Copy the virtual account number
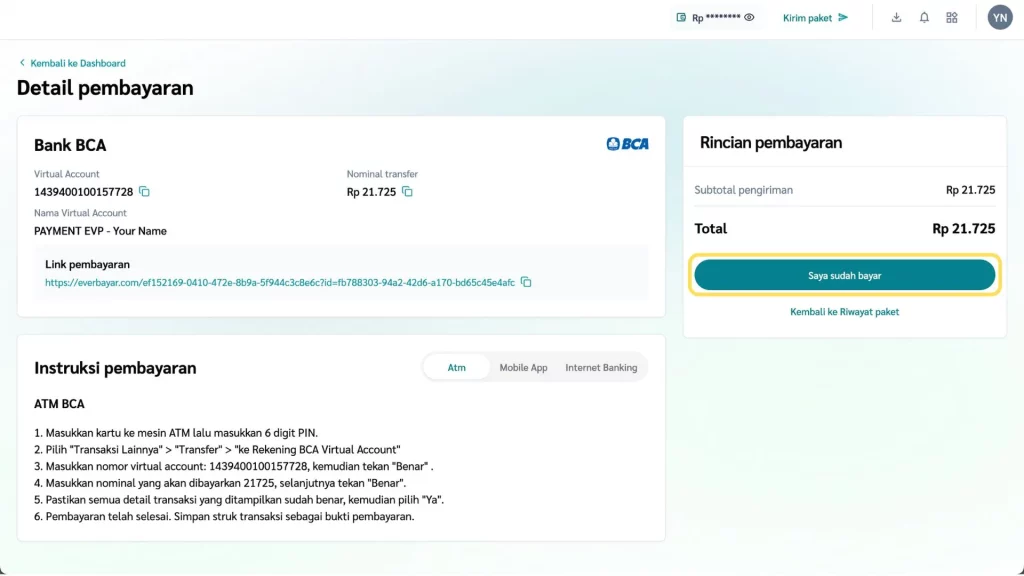Image resolution: width=1024 pixels, height=576 pixels. click(144, 192)
